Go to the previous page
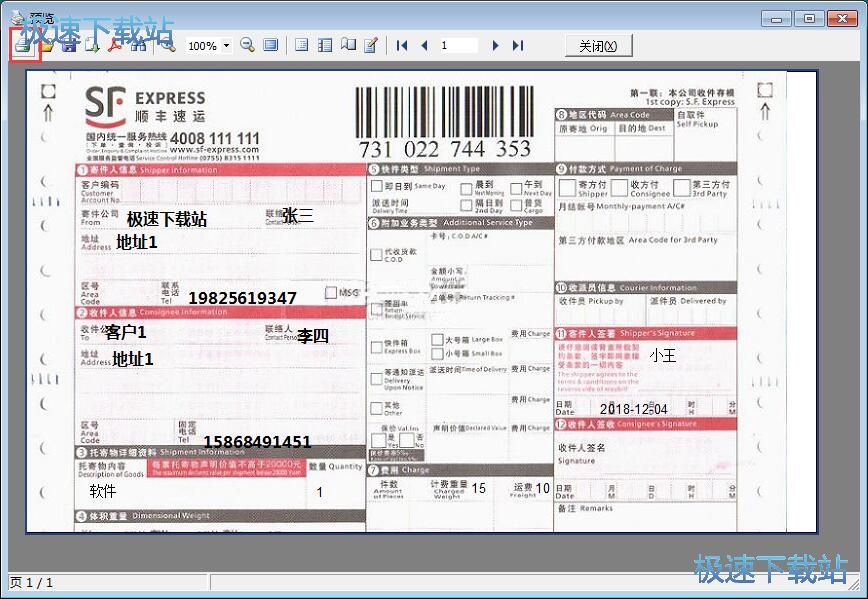This screenshot has width=868, height=599. coord(424,45)
